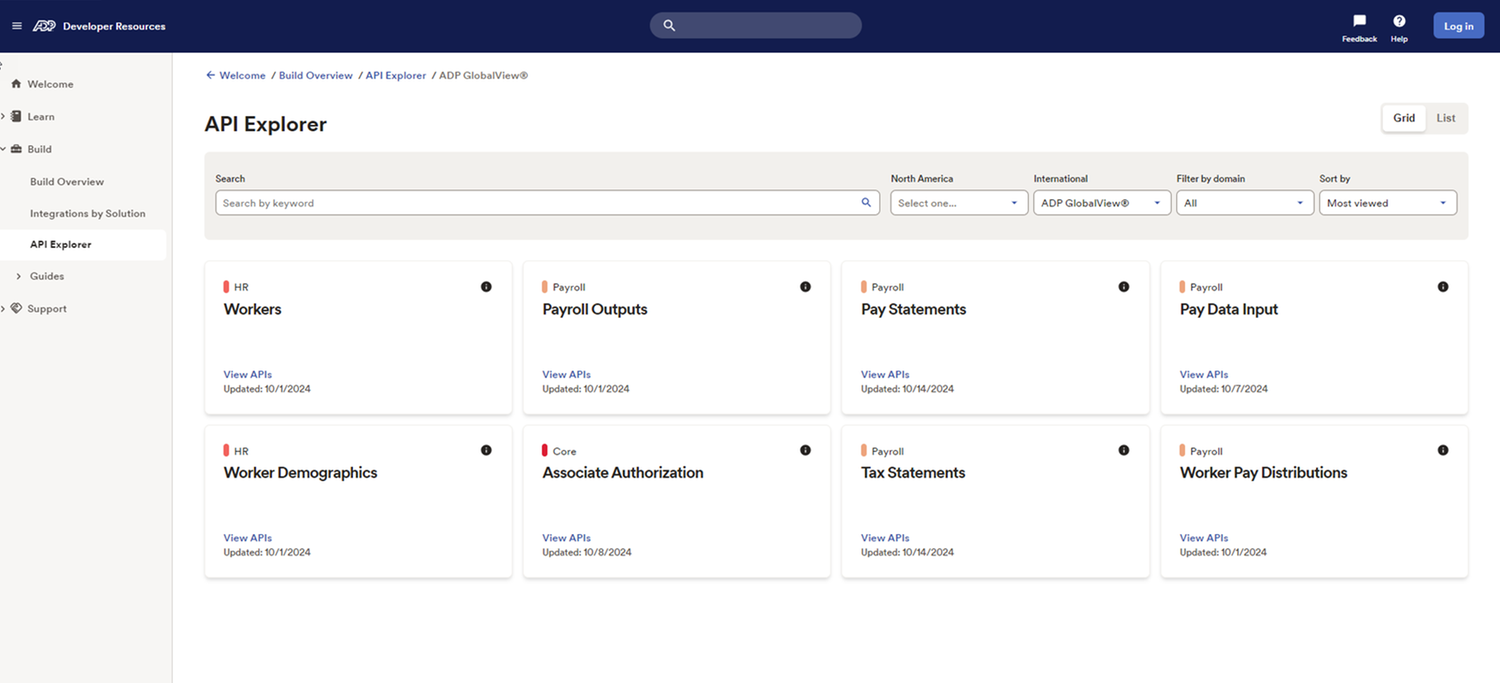Click API Explorer breadcrumb link

[396, 75]
